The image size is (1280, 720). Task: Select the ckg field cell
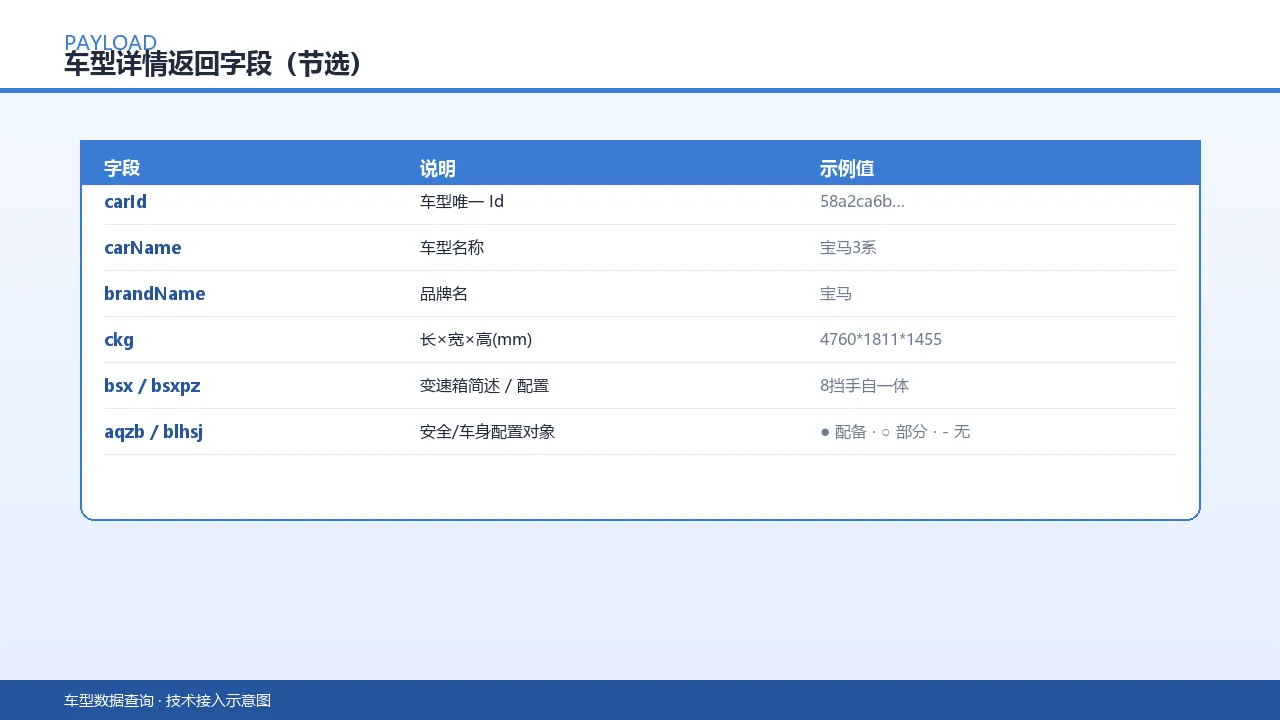tap(119, 340)
